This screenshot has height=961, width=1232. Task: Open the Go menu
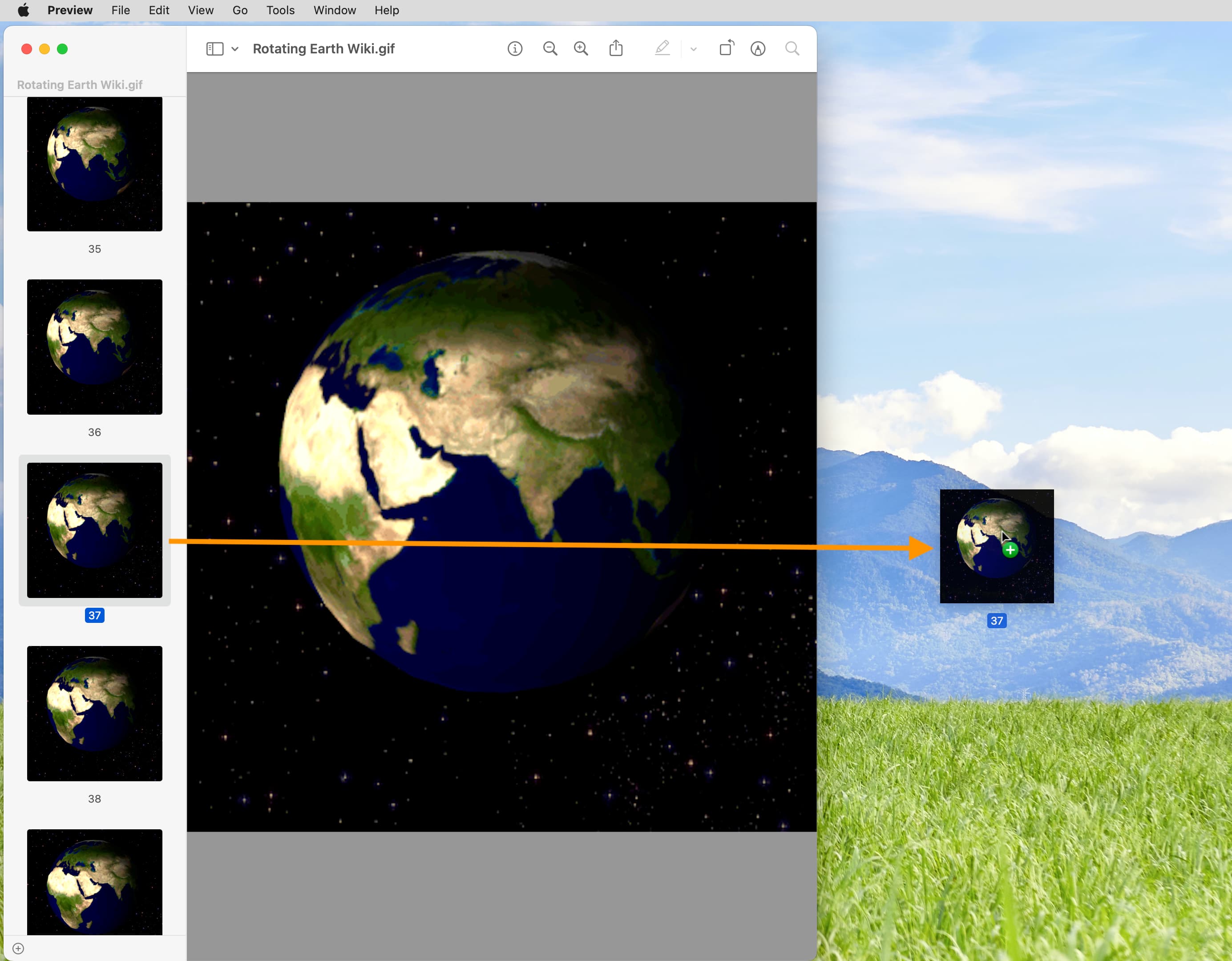click(240, 10)
